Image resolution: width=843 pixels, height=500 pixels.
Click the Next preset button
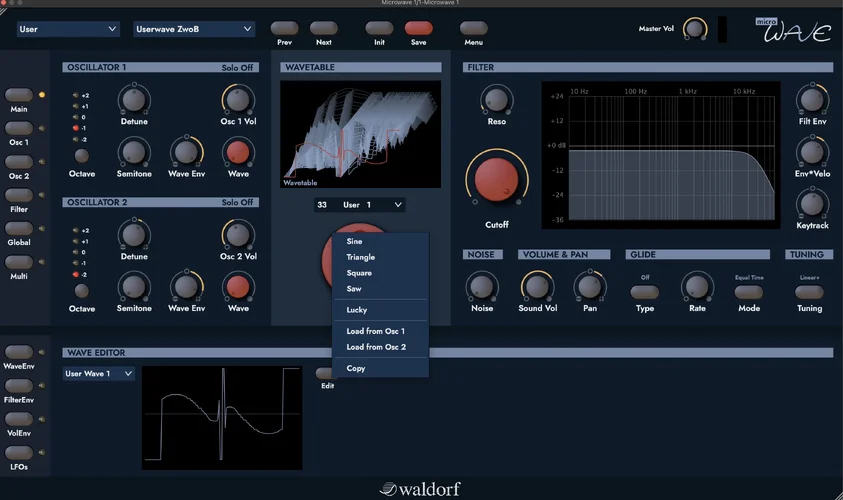pyautogui.click(x=324, y=27)
